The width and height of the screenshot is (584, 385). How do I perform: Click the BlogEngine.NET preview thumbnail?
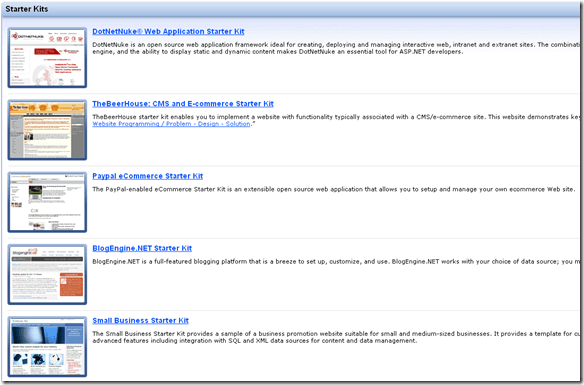tap(47, 274)
